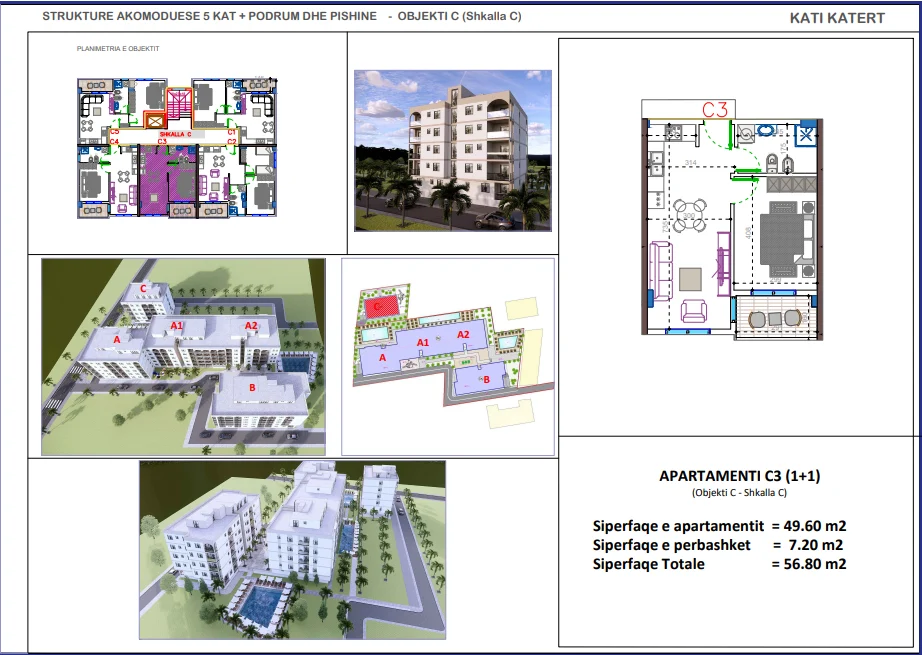The image size is (922, 655).
Task: Select the balcony table and chairs symbol
Action: coord(775,319)
